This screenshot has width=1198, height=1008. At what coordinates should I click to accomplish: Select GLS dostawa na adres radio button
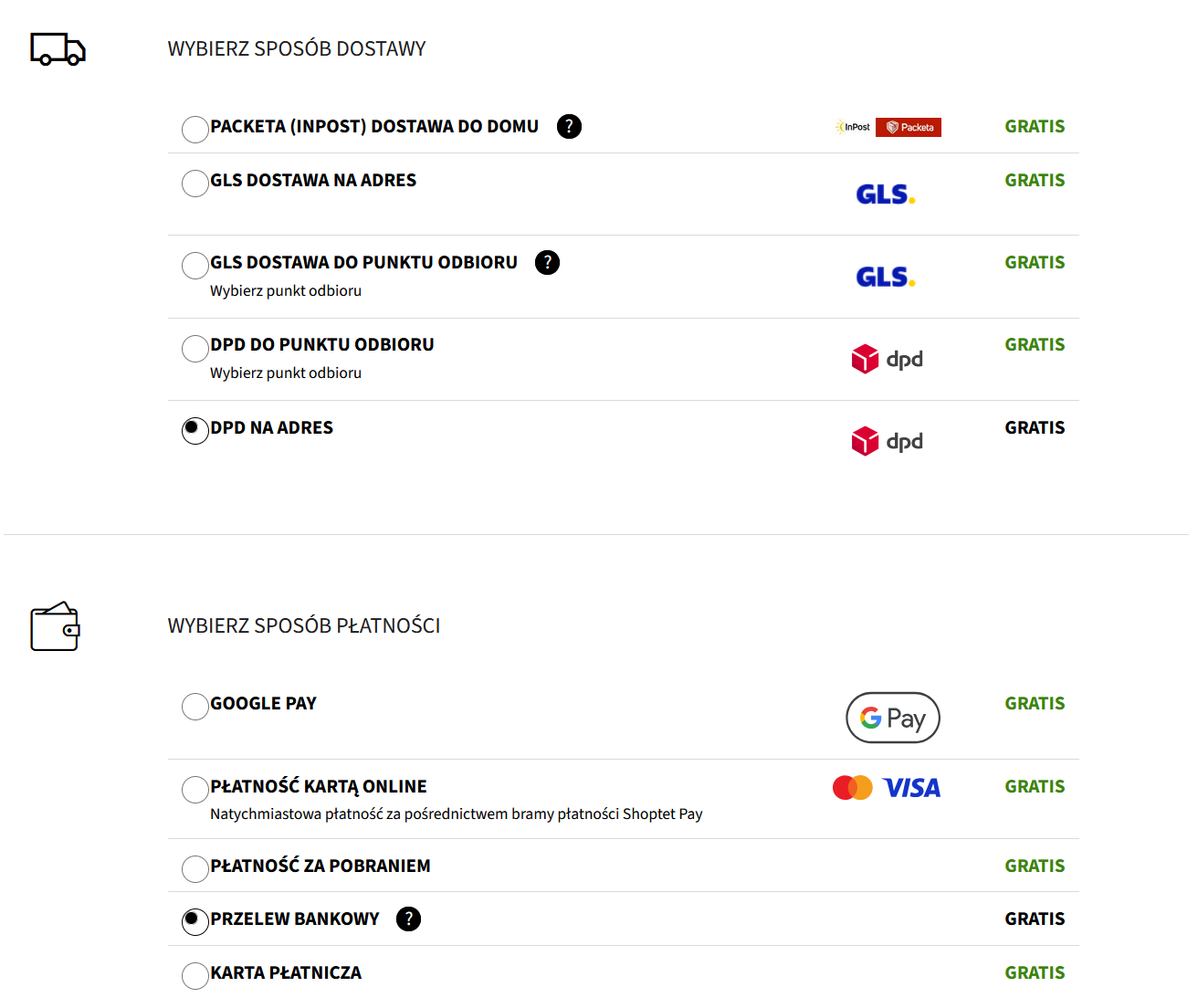click(194, 184)
